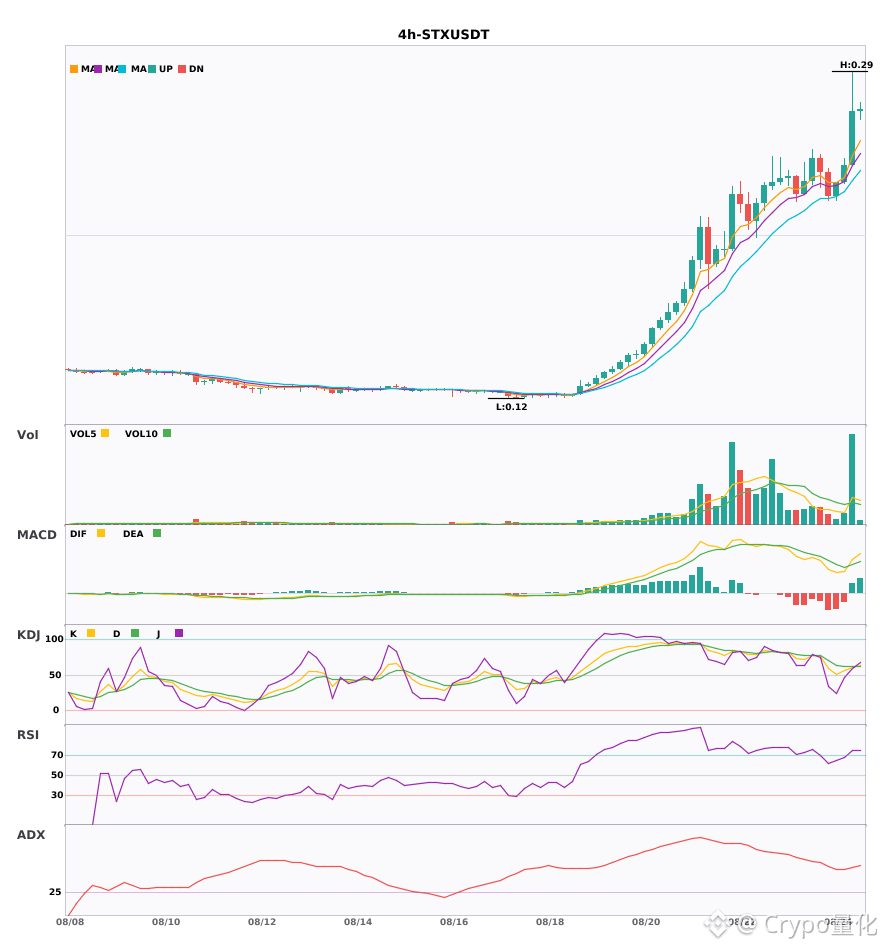Viewport: 885px width, 950px height.
Task: Click the cyan MA legend swatch
Action: tap(122, 69)
